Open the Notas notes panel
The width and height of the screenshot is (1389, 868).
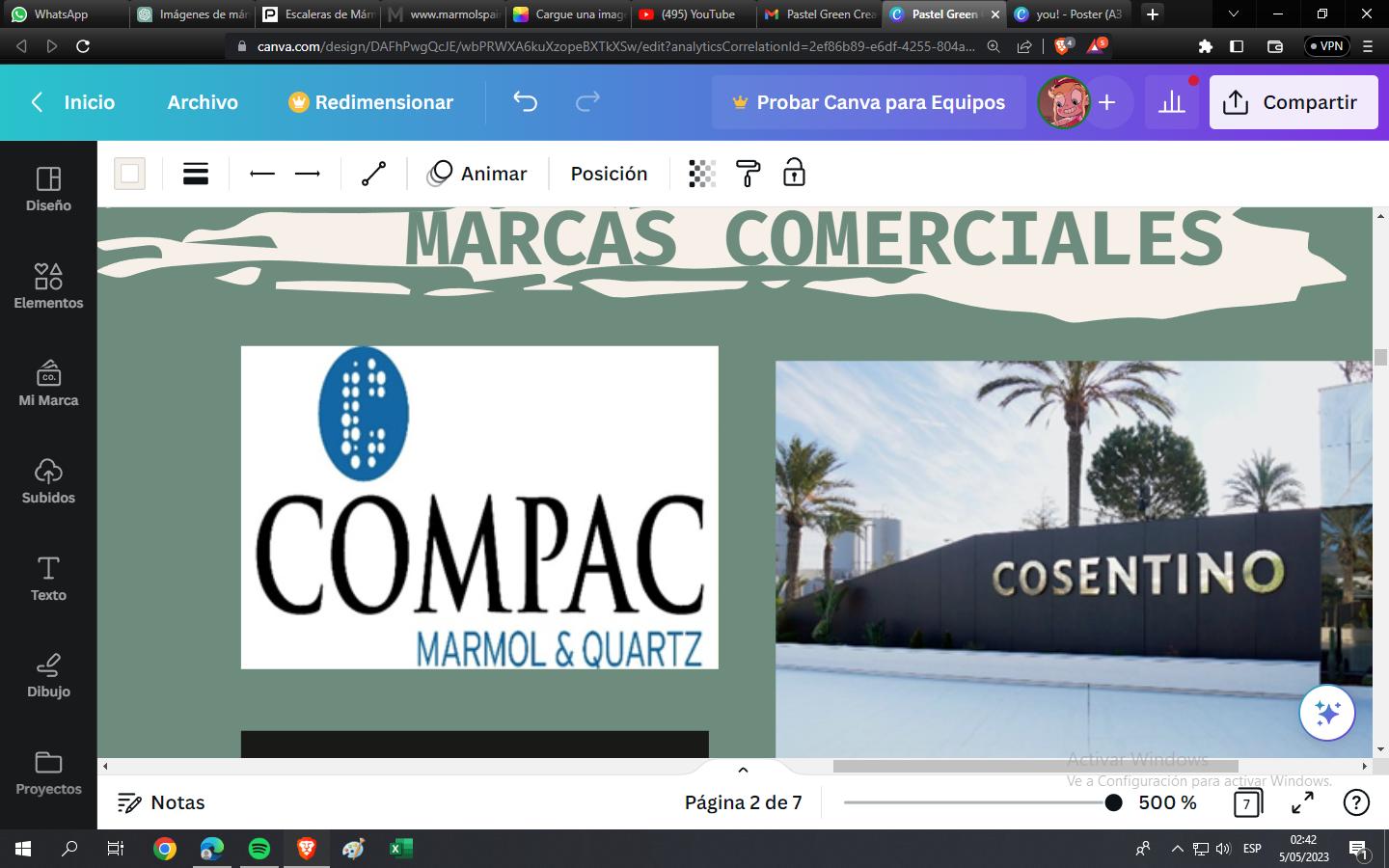161,802
